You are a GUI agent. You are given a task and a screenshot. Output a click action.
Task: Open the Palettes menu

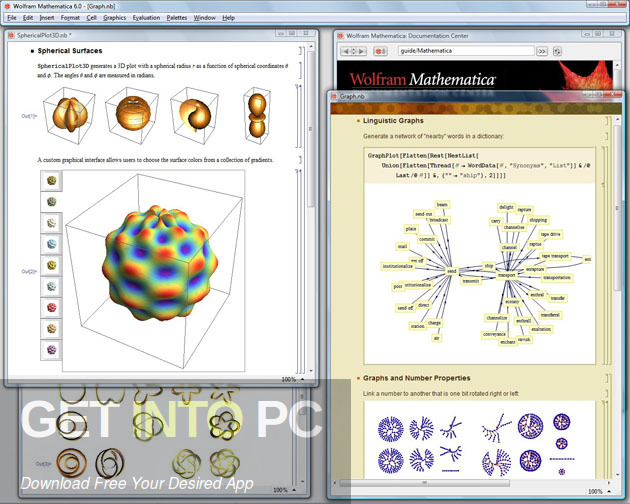[x=177, y=18]
